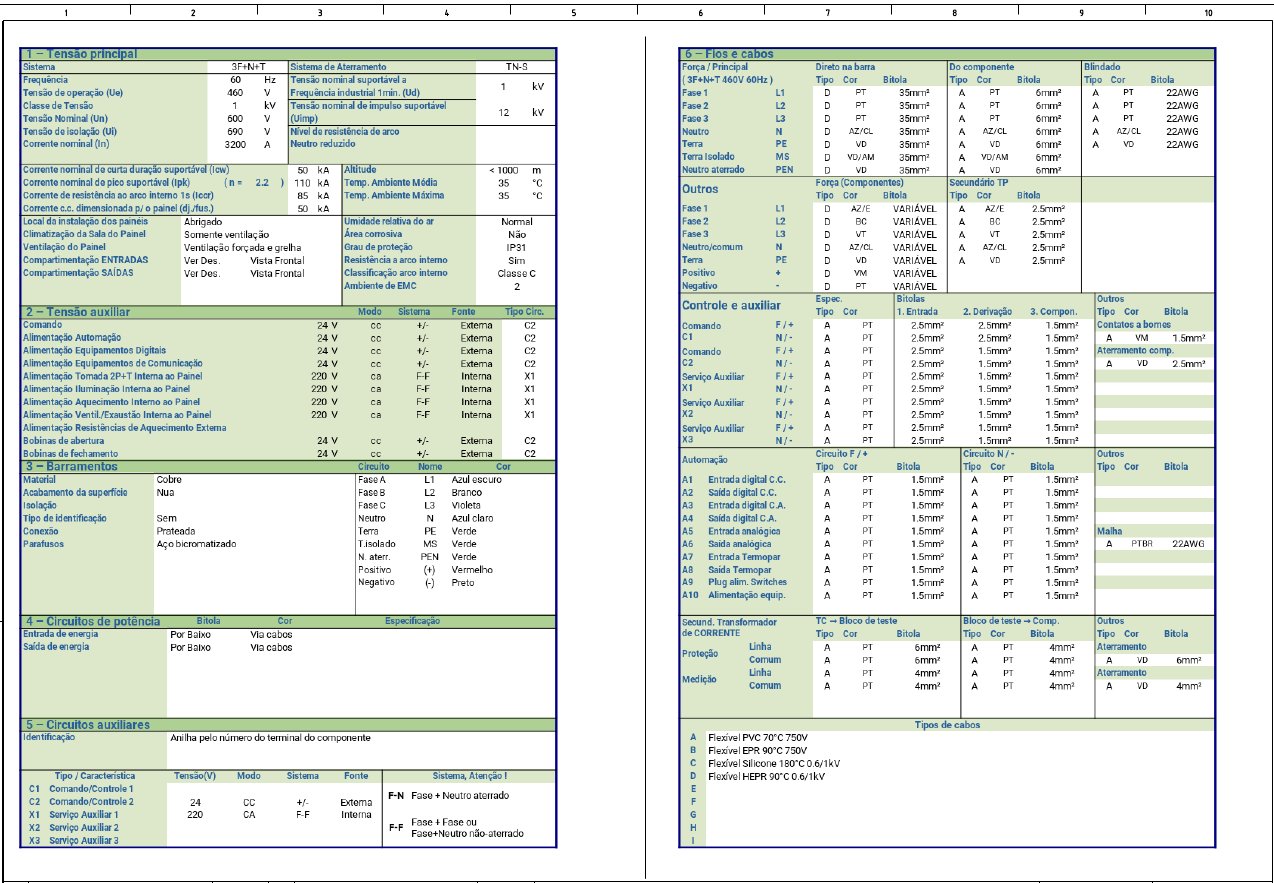Select the Comando 24 V voltage cell
The height and width of the screenshot is (883, 1274).
(325, 324)
